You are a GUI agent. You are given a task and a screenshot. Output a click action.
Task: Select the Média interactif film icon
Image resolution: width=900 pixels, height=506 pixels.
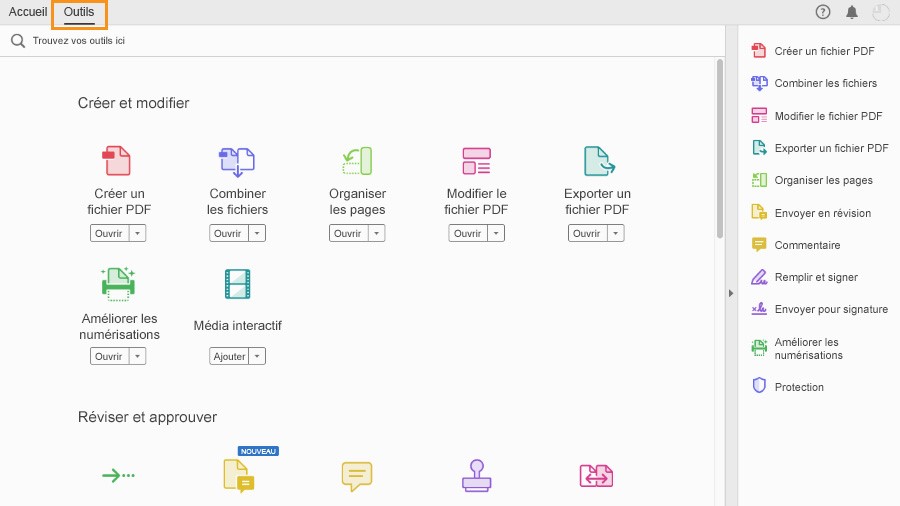(x=237, y=284)
